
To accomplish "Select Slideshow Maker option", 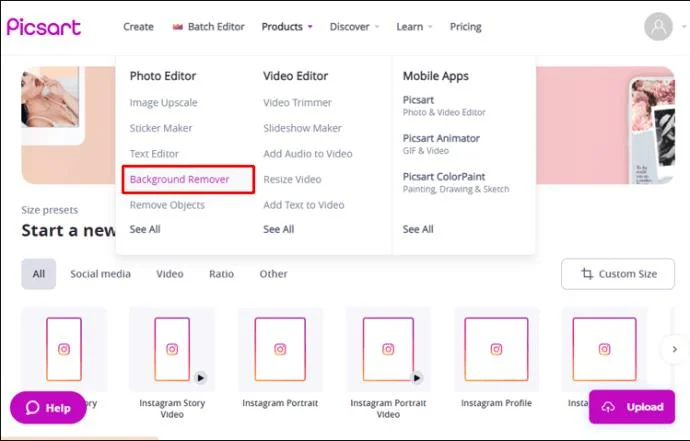I will 302,128.
